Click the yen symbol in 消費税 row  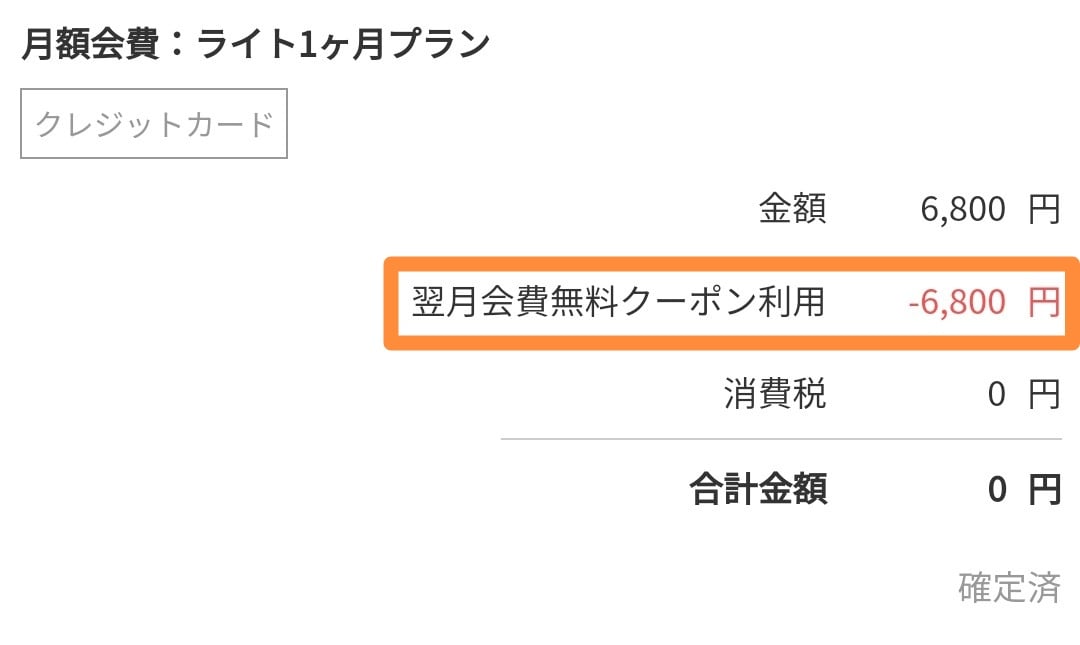[x=1043, y=394]
